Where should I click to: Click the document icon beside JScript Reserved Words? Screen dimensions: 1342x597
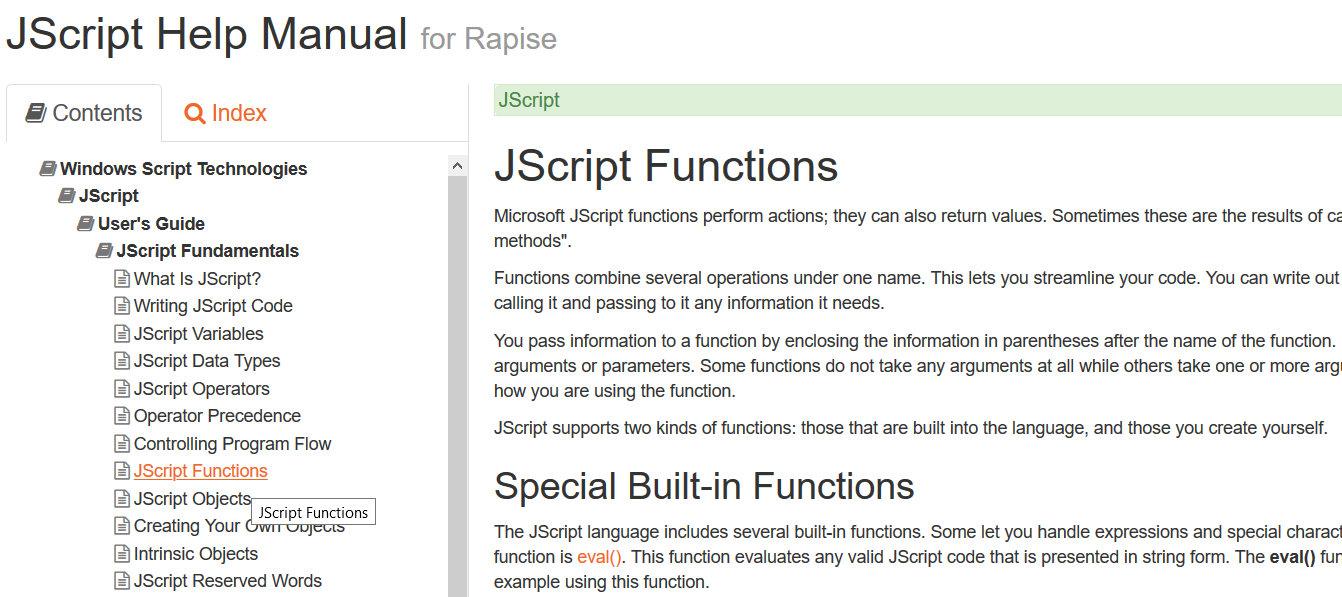(x=122, y=581)
